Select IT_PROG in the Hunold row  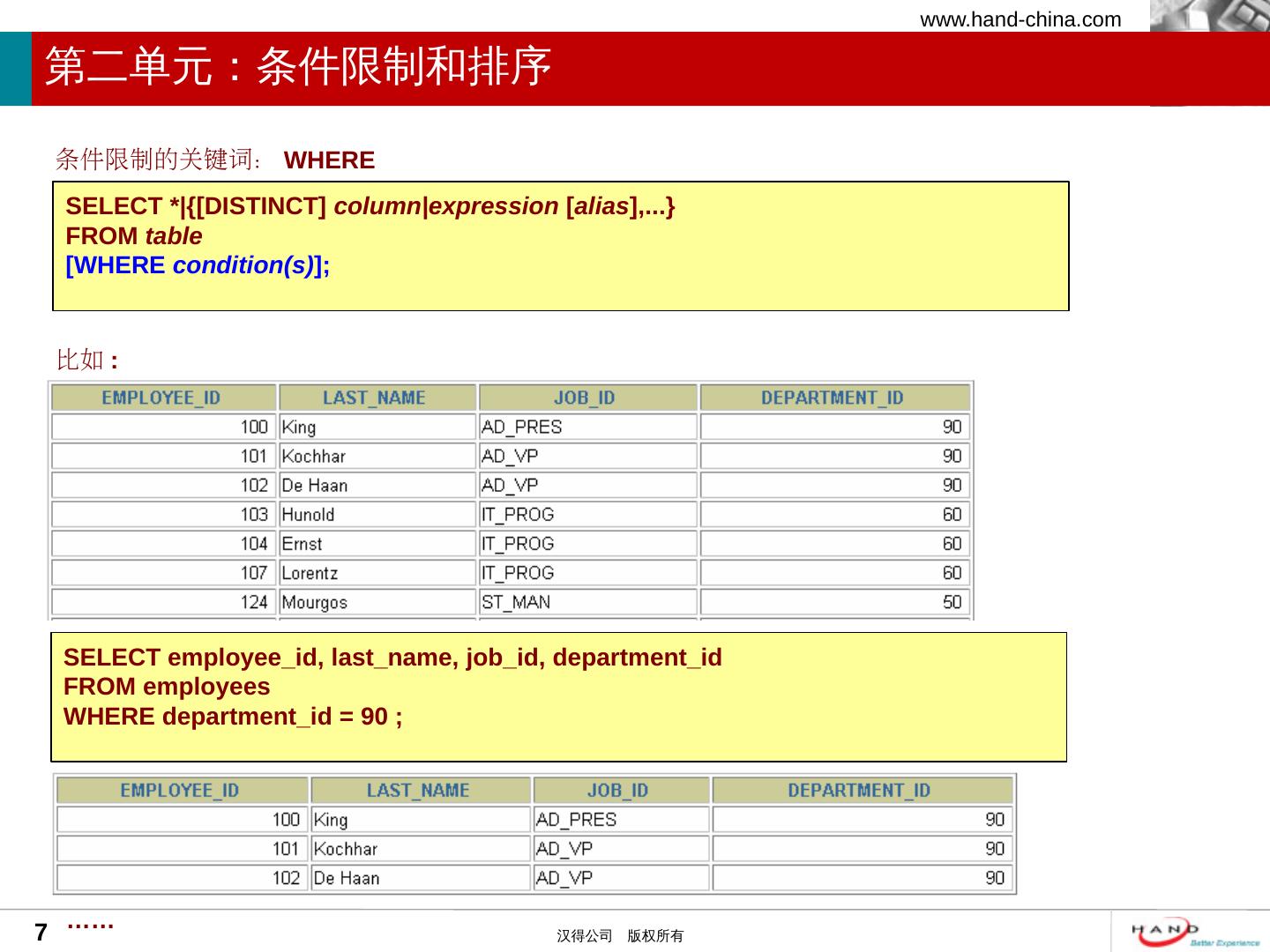click(587, 515)
